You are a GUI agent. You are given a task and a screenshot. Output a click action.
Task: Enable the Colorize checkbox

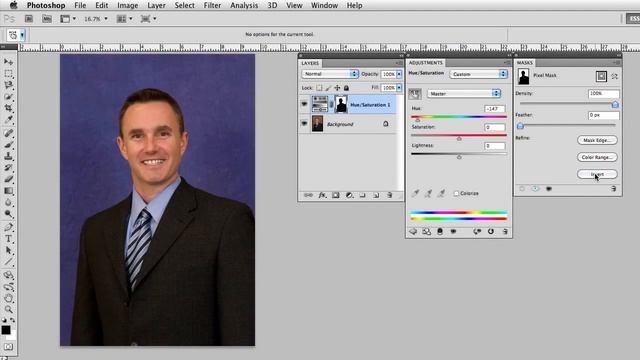tap(456, 193)
